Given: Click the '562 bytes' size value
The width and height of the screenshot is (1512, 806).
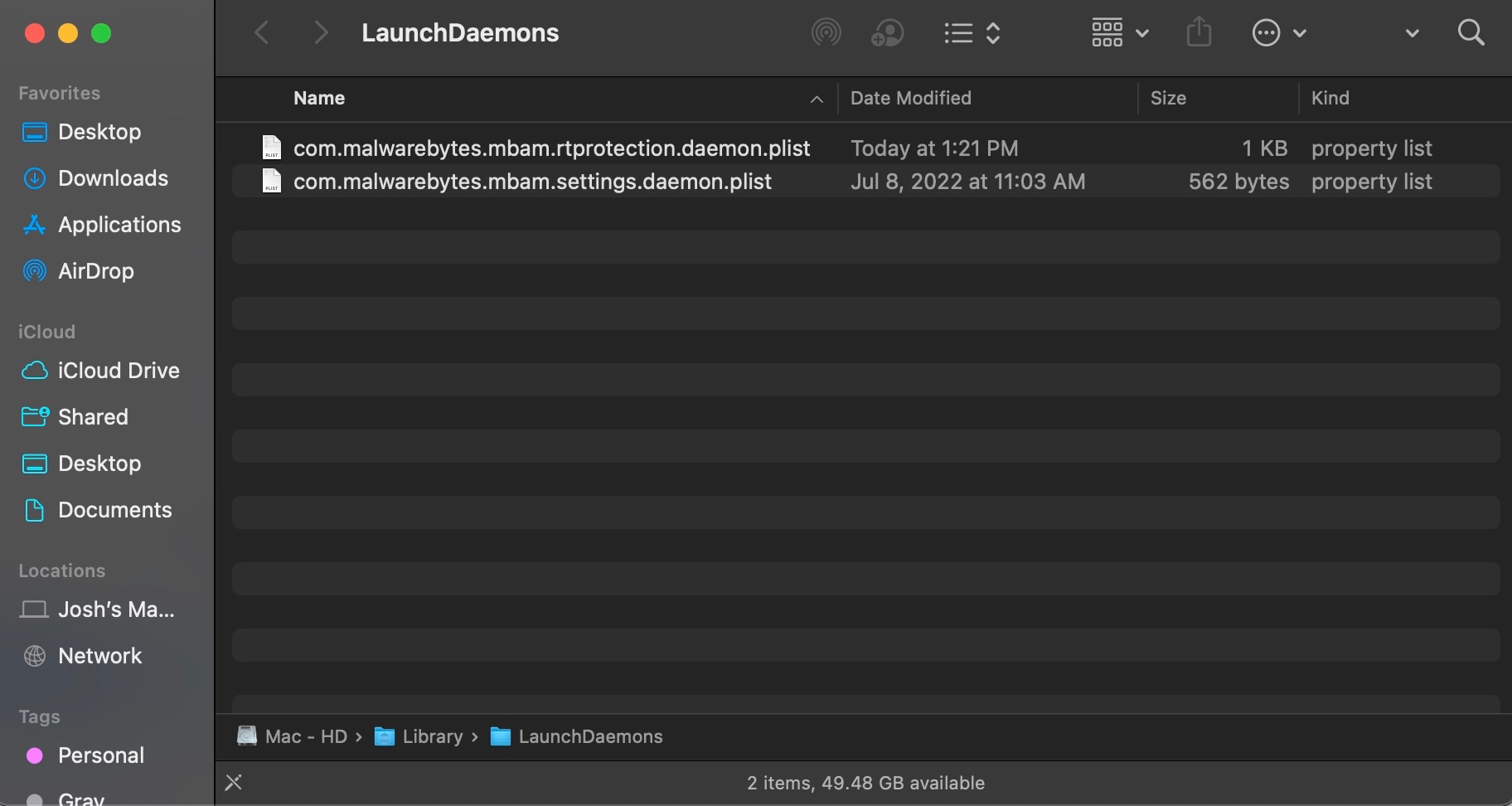Looking at the screenshot, I should point(1238,182).
